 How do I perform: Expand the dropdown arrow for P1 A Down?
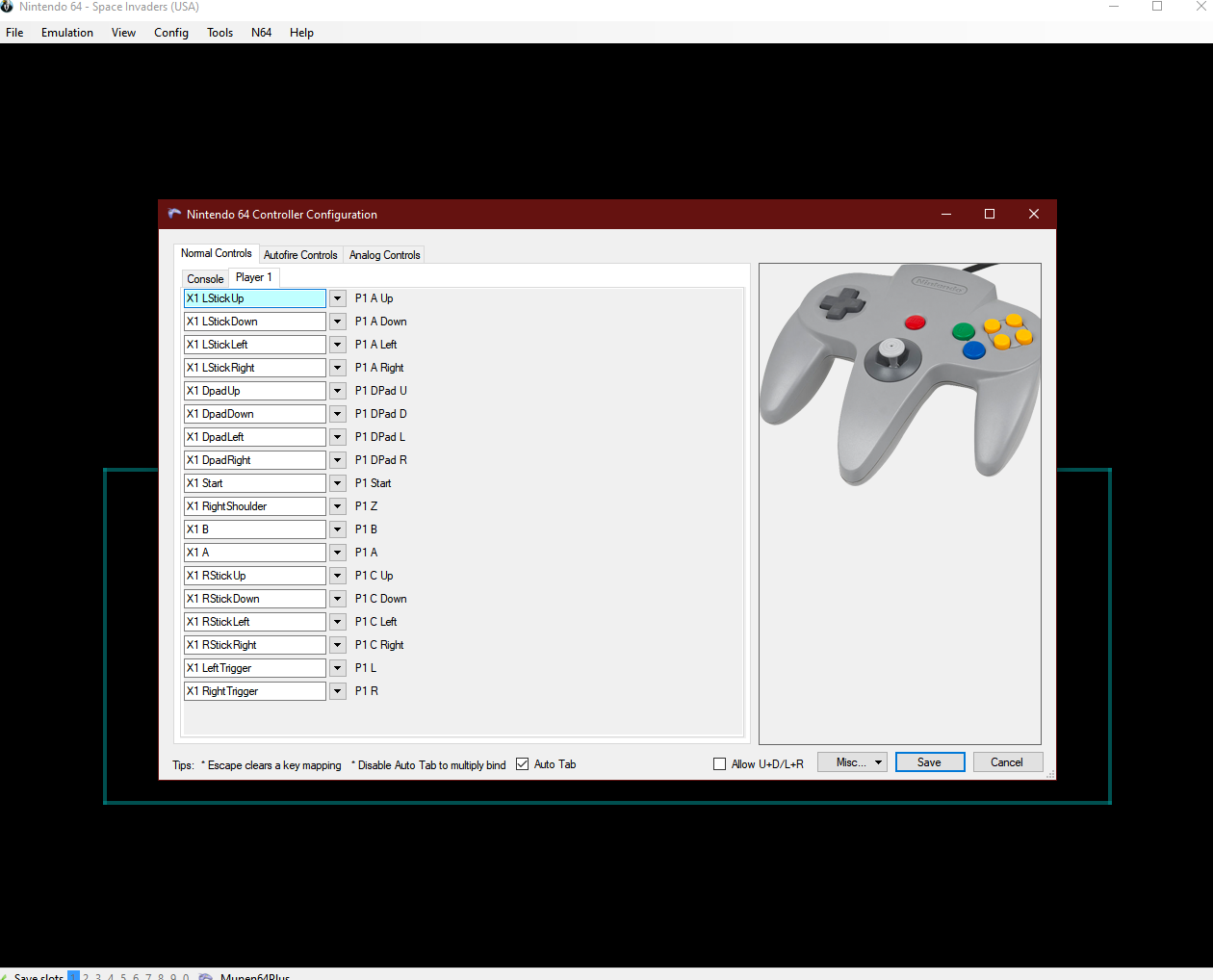(x=338, y=322)
